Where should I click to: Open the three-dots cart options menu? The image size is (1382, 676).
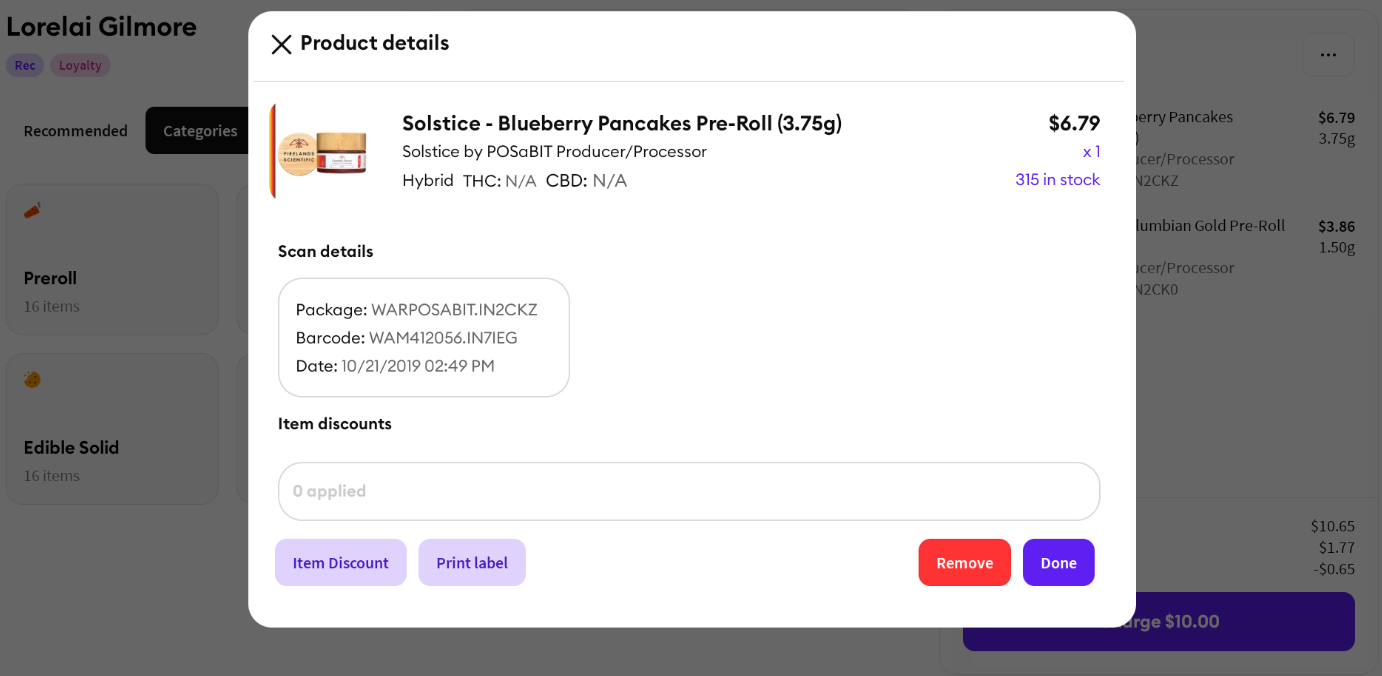pyautogui.click(x=1328, y=55)
